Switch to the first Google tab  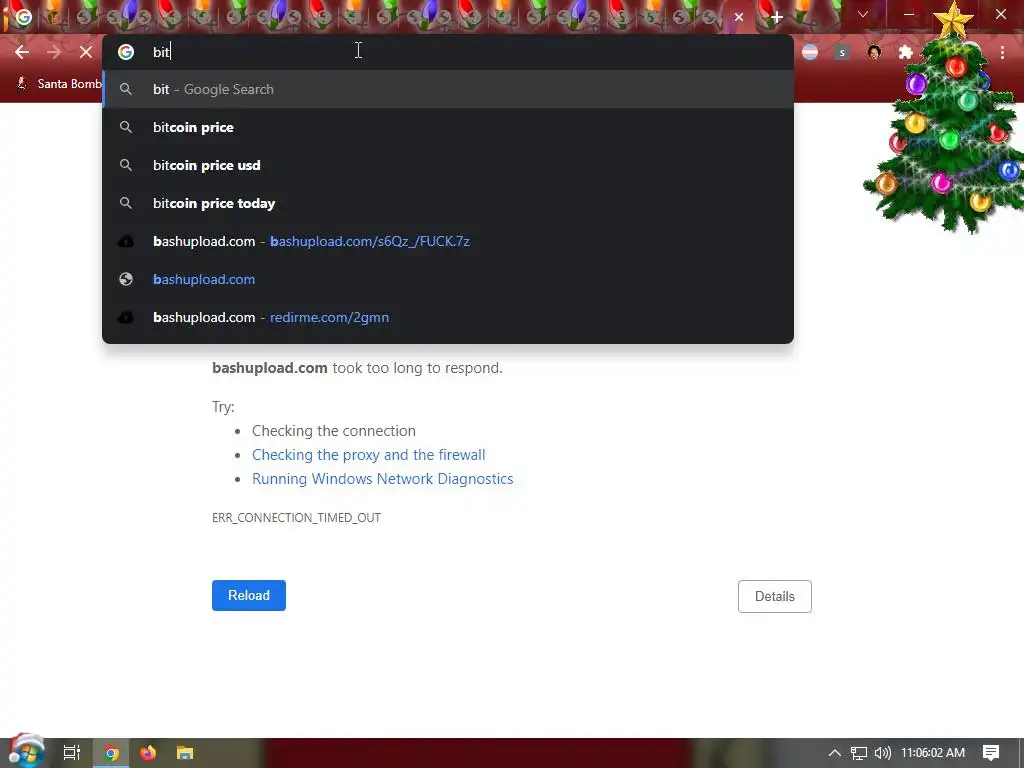[24, 18]
